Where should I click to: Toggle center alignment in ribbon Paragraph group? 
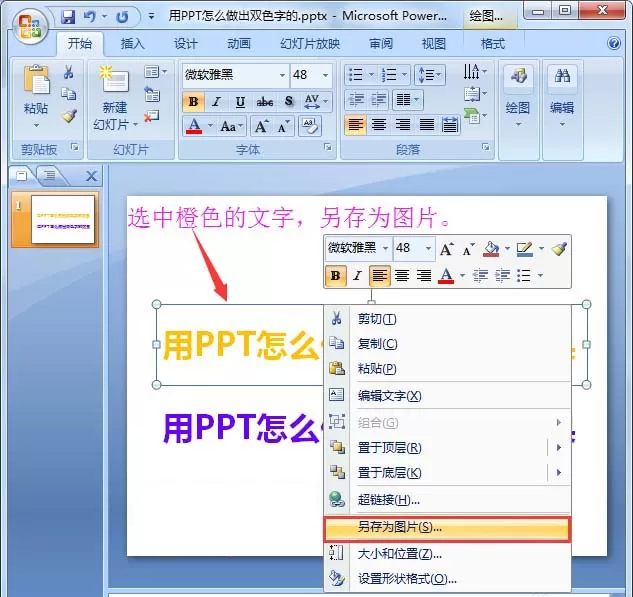(x=379, y=124)
